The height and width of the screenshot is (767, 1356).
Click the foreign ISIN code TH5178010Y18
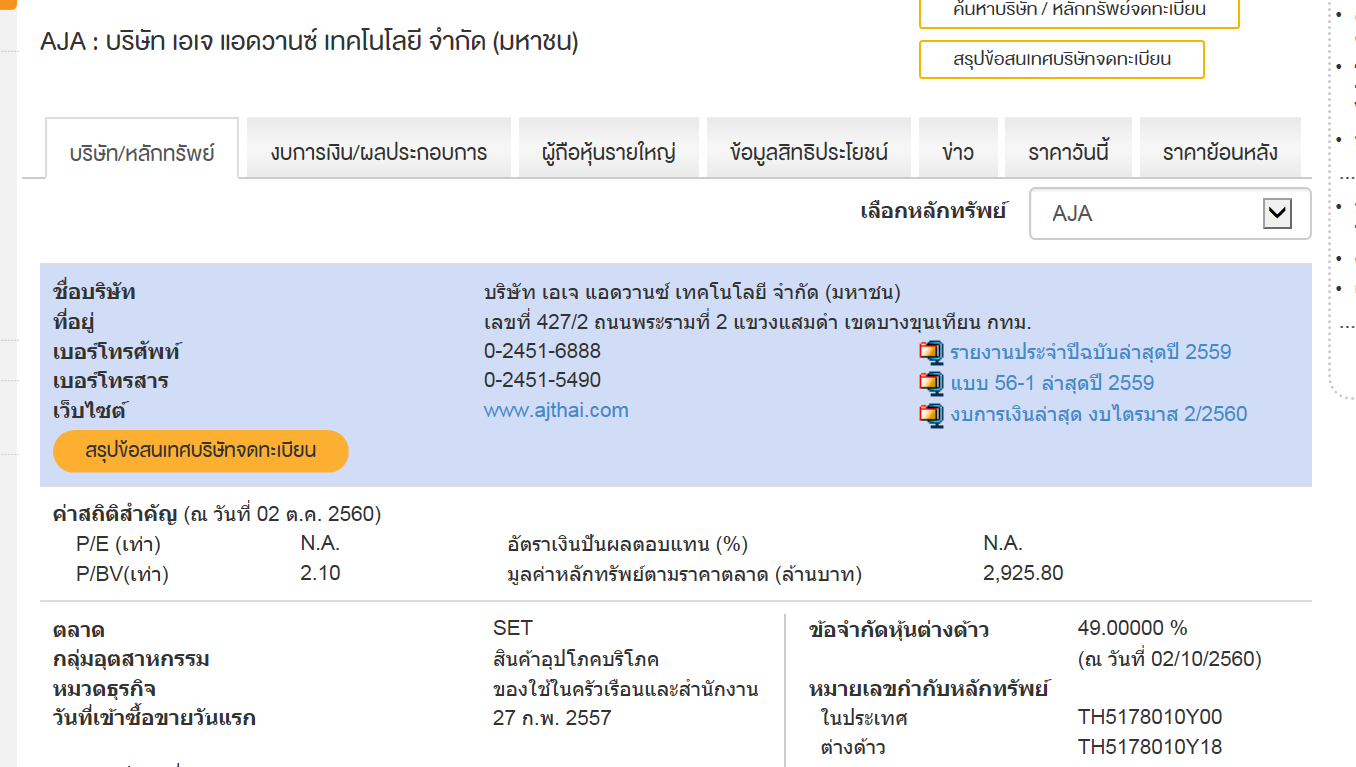pyautogui.click(x=1150, y=747)
